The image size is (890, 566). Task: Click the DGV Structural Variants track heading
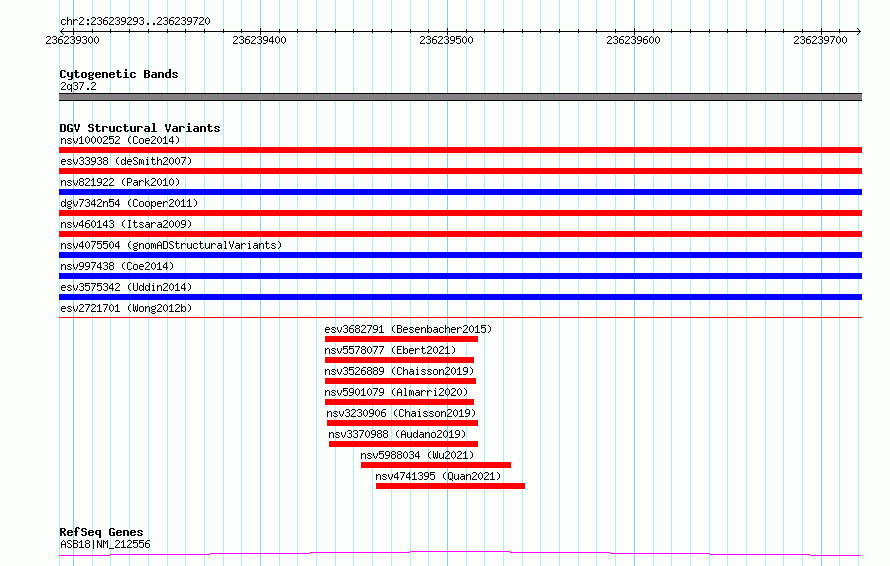tap(140, 128)
